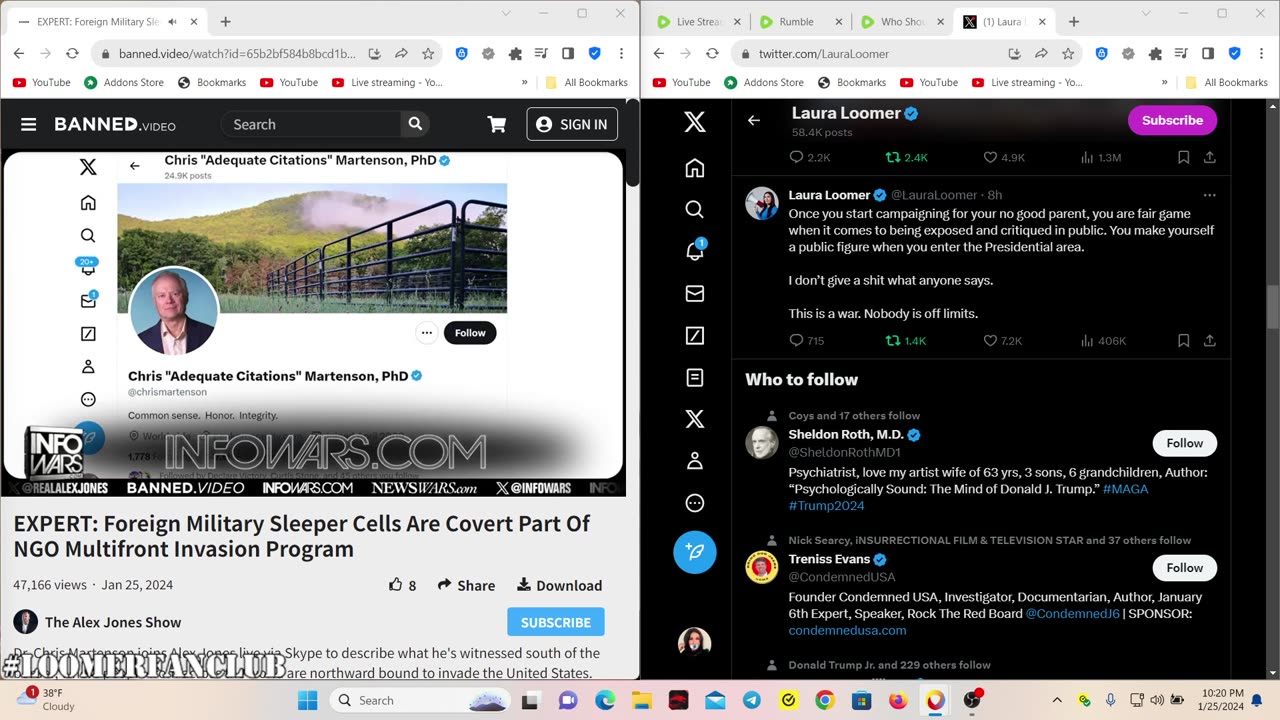Open All Bookmarks folder in Twitter window
The height and width of the screenshot is (720, 1280).
[1226, 82]
